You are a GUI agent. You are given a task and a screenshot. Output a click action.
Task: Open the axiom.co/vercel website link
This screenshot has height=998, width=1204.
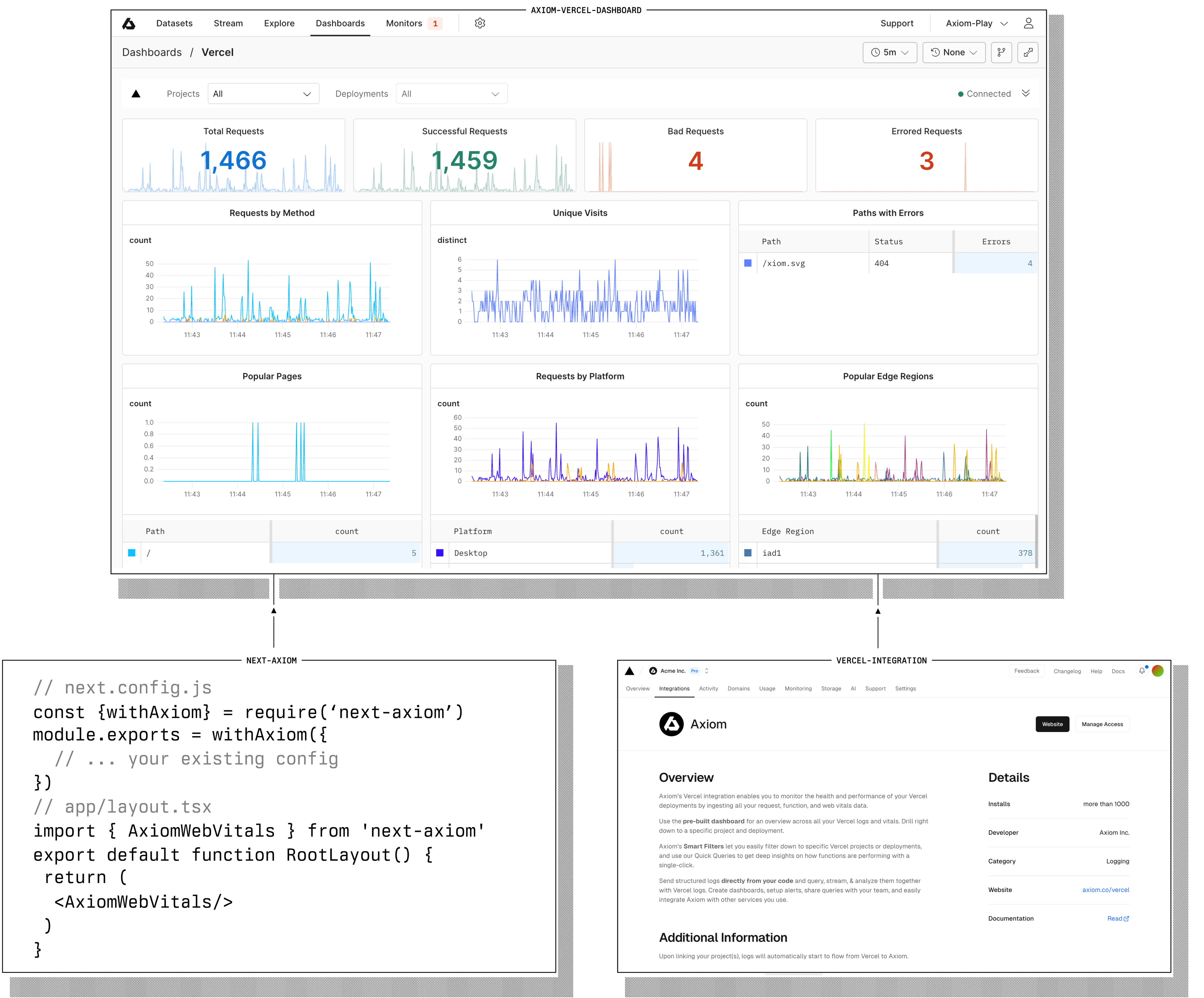coord(1105,889)
